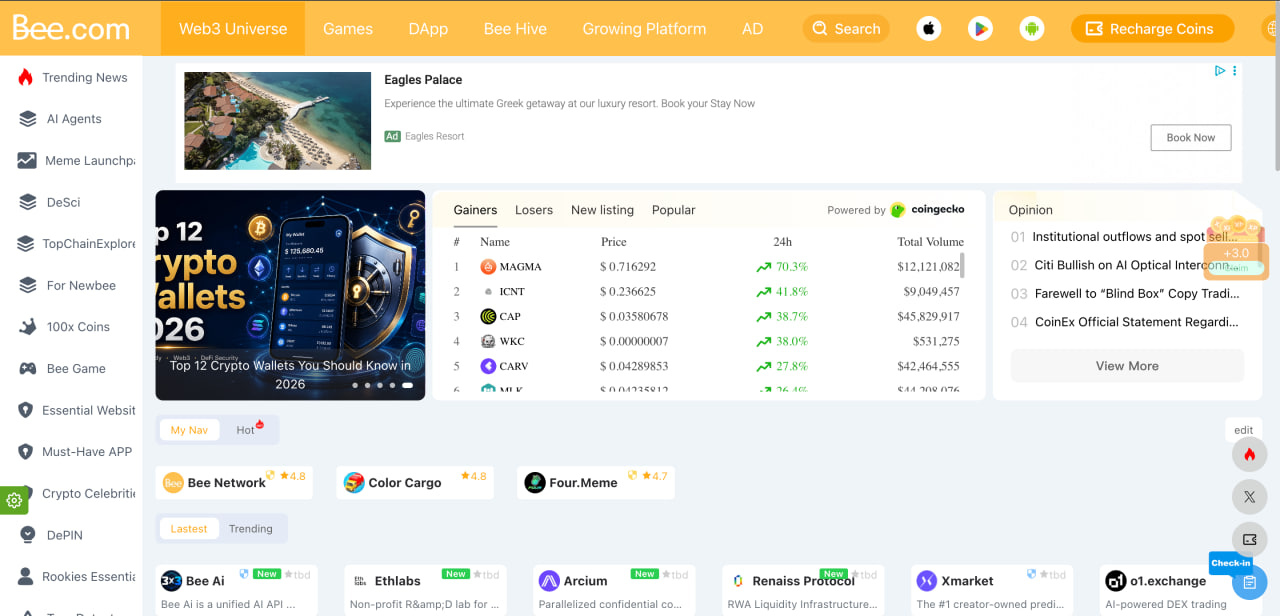Click the edit button on right
This screenshot has height=616, width=1280.
1244,430
